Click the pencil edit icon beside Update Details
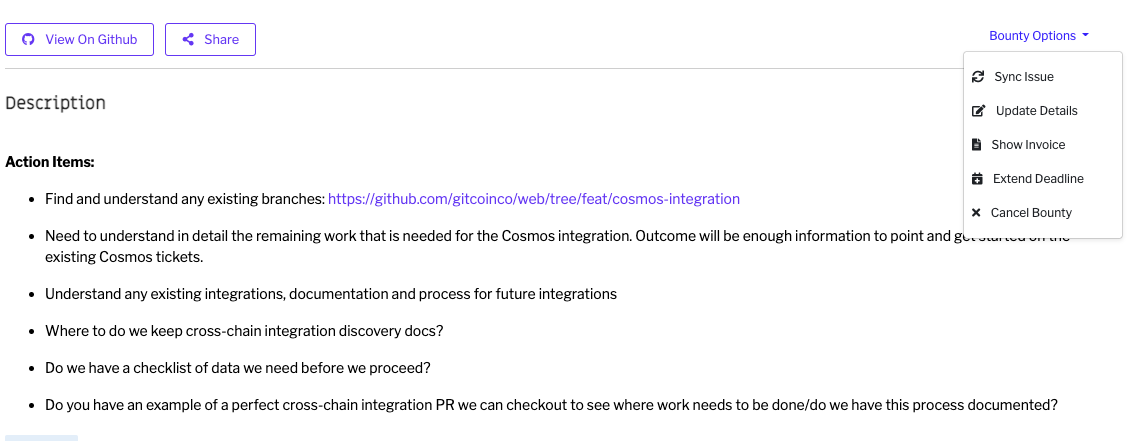Viewport: 1141px width, 441px height. click(x=979, y=111)
